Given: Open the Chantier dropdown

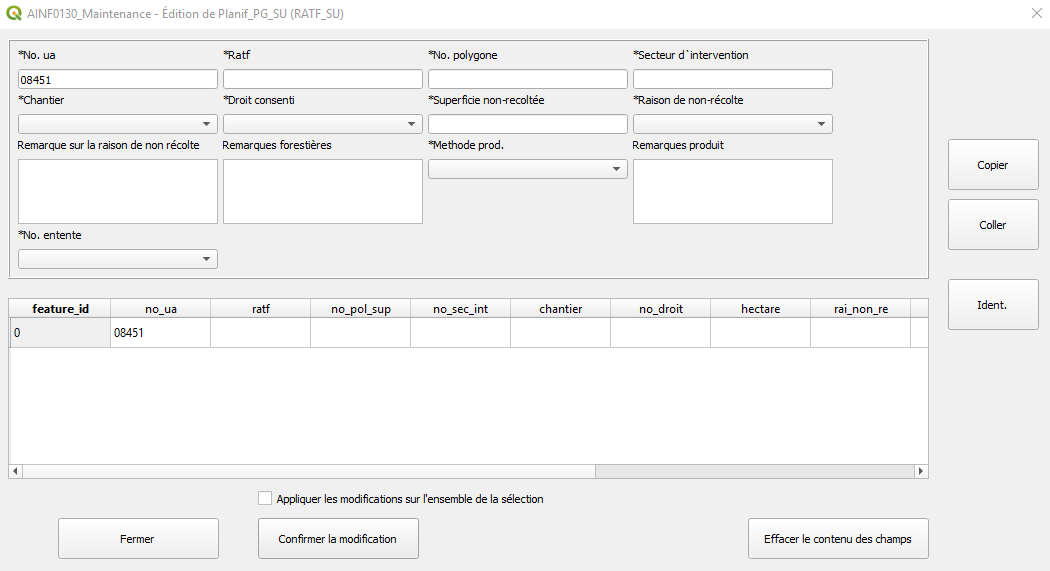Looking at the screenshot, I should (118, 124).
